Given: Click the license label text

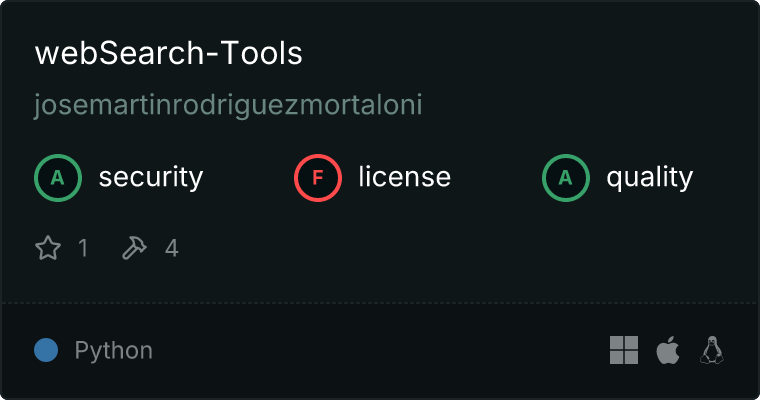Looking at the screenshot, I should tap(405, 176).
